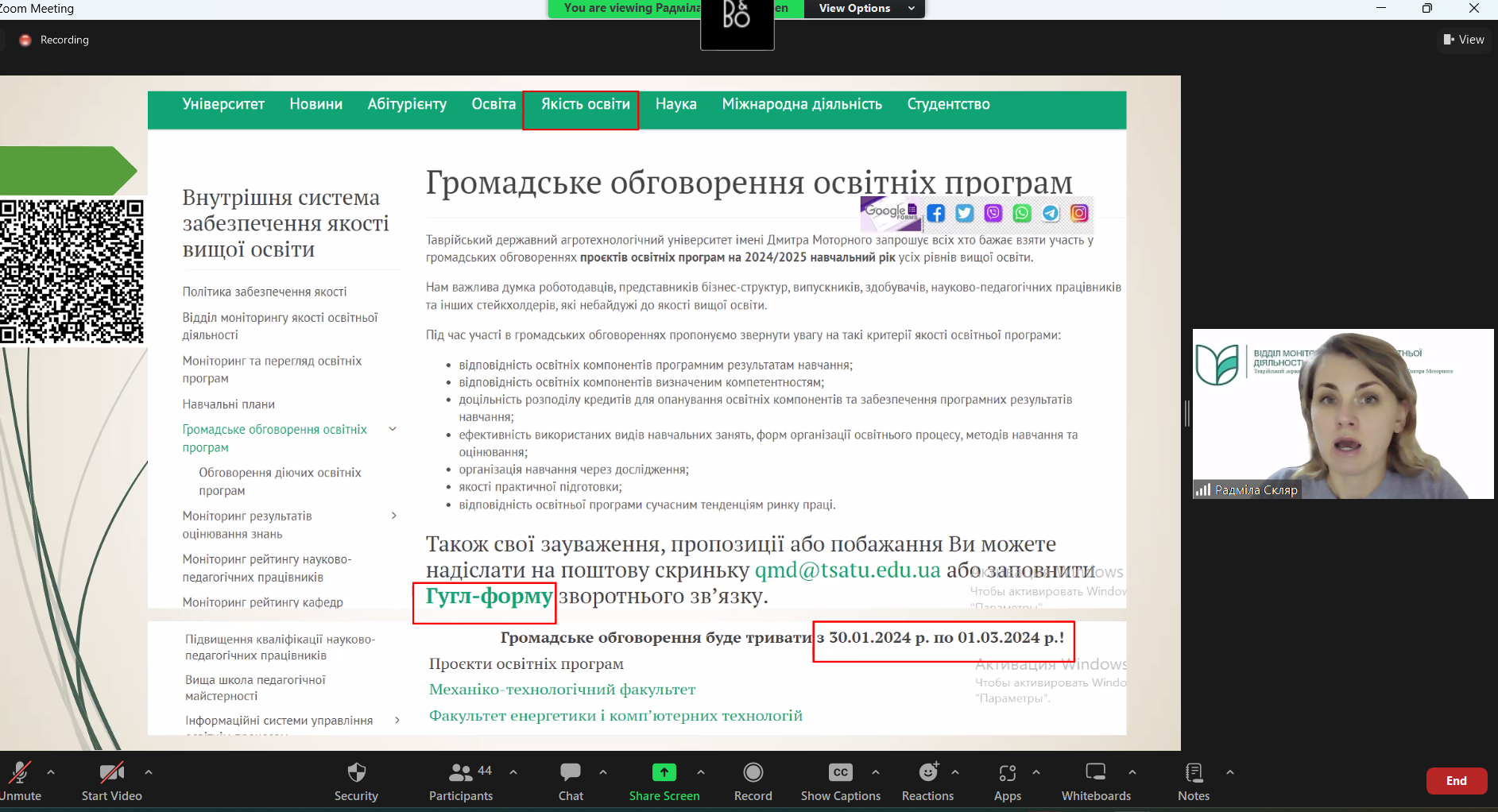Expand video options arrow beside Start Video
Viewport: 1498px width, 812px height.
click(x=149, y=772)
